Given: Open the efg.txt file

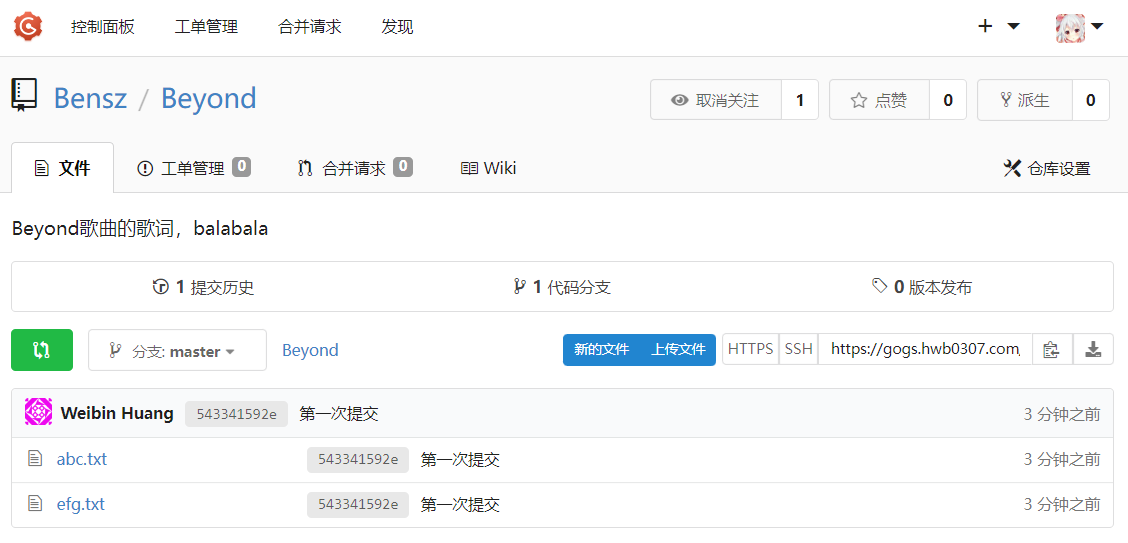Looking at the screenshot, I should coord(81,504).
